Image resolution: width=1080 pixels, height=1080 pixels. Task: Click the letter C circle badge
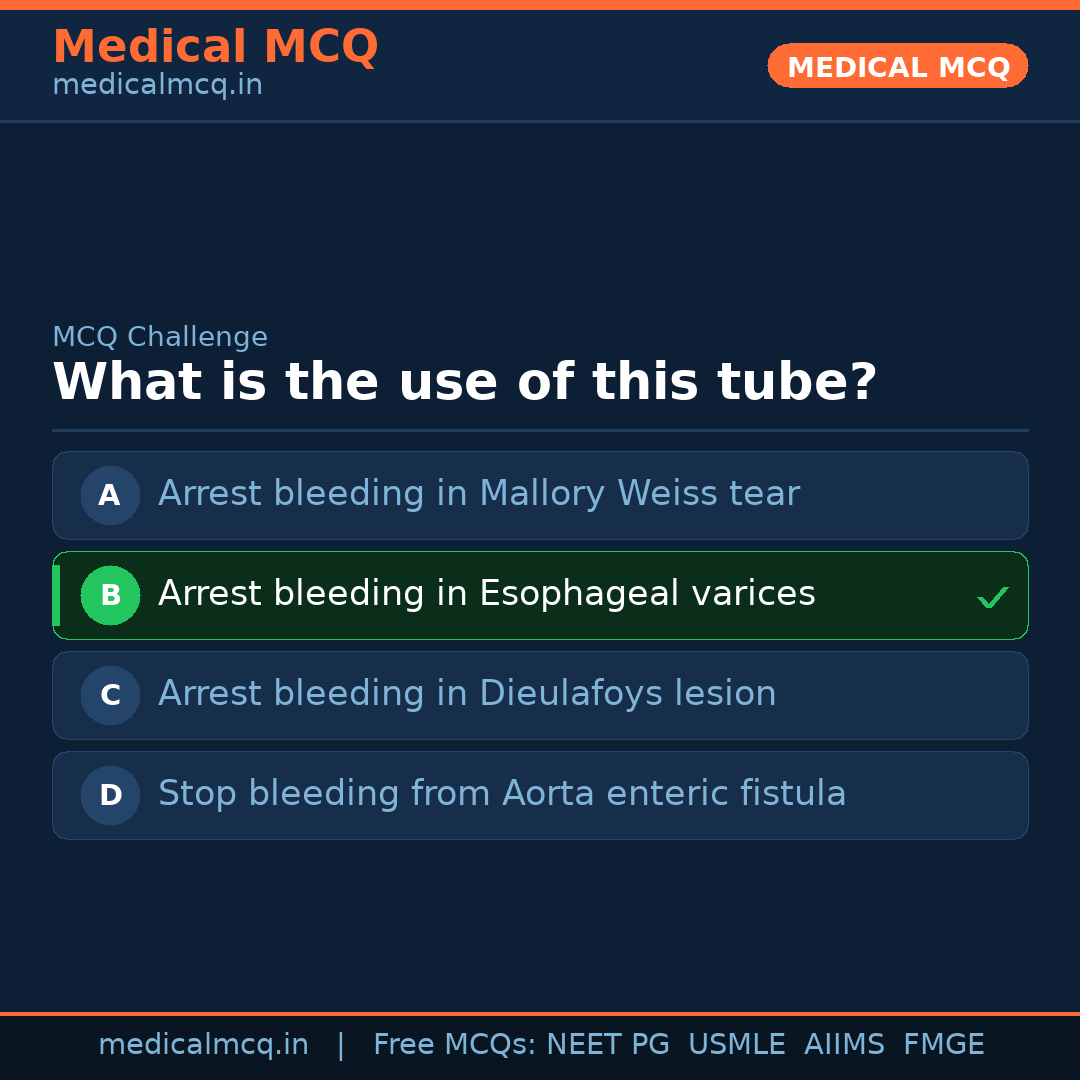pyautogui.click(x=110, y=695)
